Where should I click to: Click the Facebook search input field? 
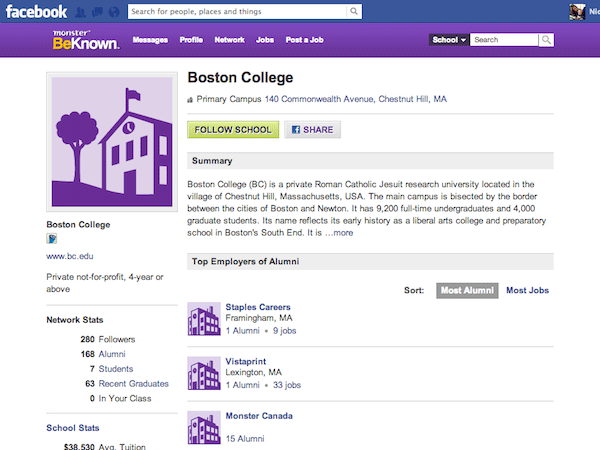click(237, 11)
